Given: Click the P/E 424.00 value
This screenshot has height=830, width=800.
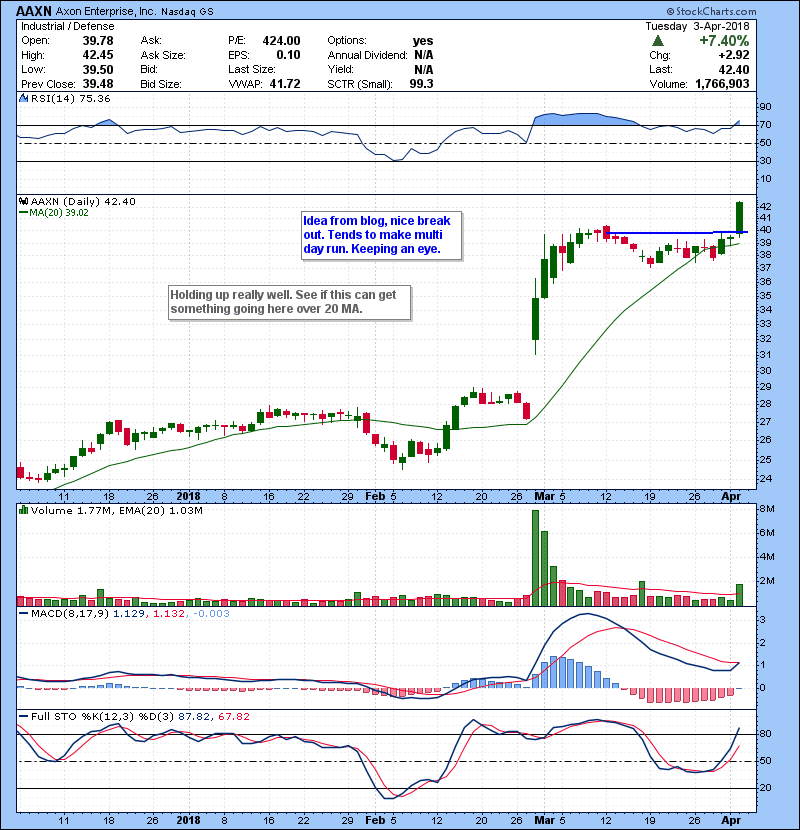Looking at the screenshot, I should [x=281, y=41].
